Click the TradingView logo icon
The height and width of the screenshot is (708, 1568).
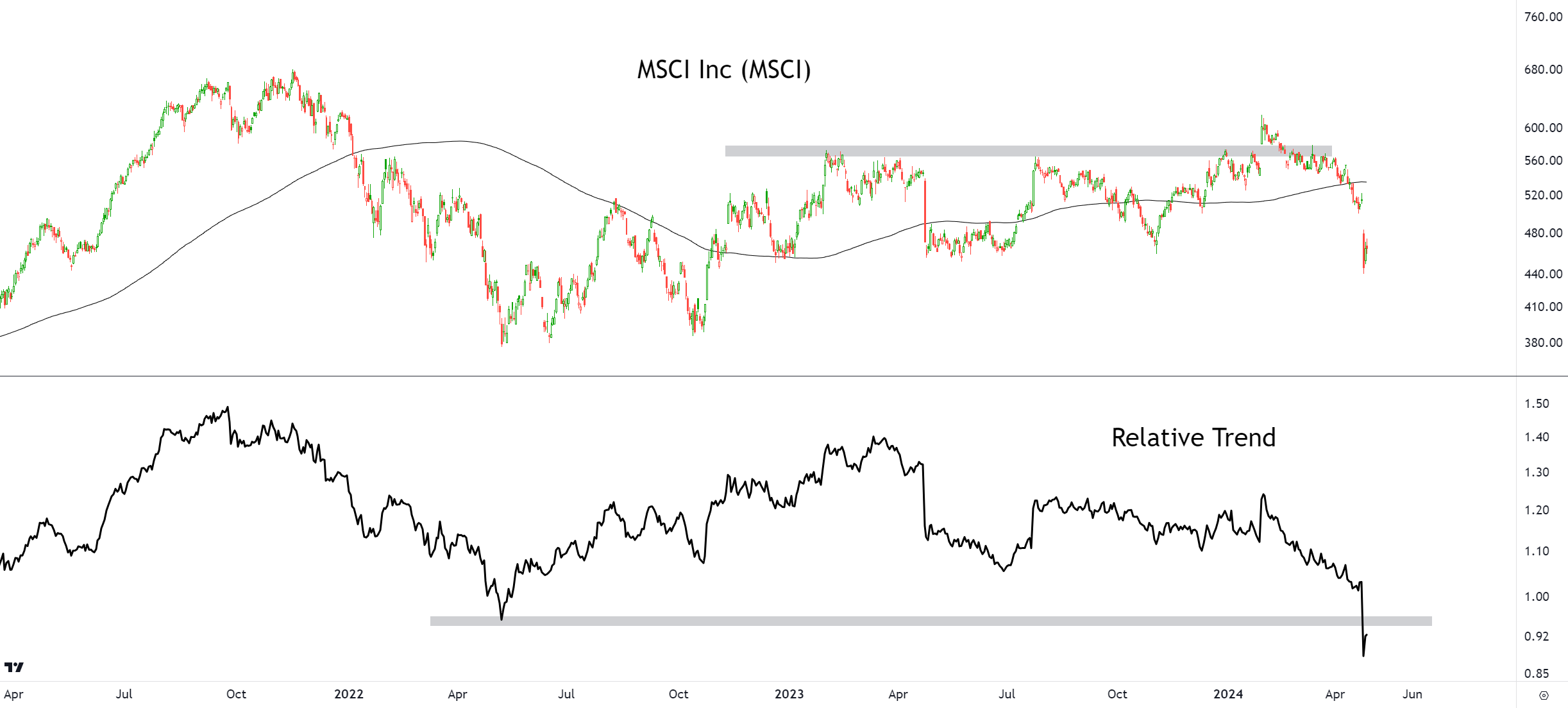(13, 667)
